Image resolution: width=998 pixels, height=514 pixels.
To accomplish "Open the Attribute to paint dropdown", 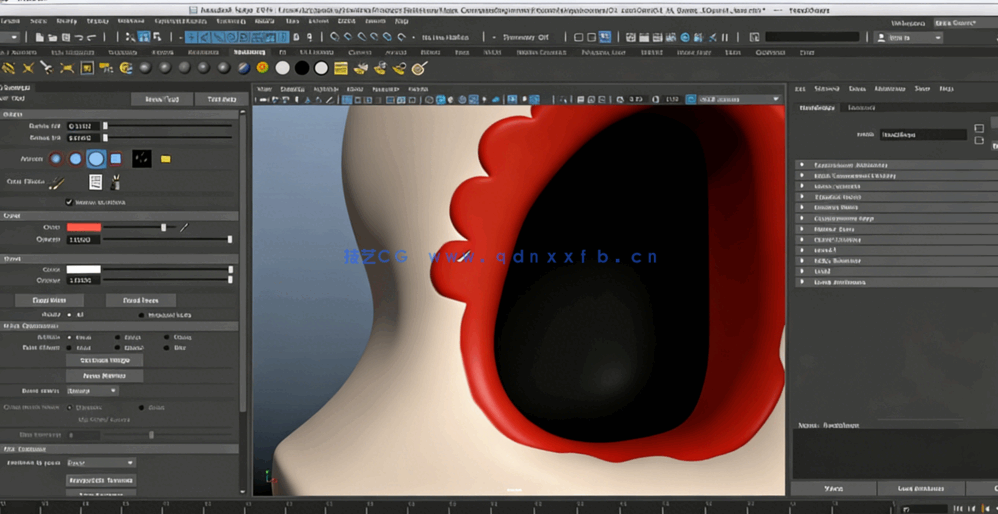I will point(100,463).
